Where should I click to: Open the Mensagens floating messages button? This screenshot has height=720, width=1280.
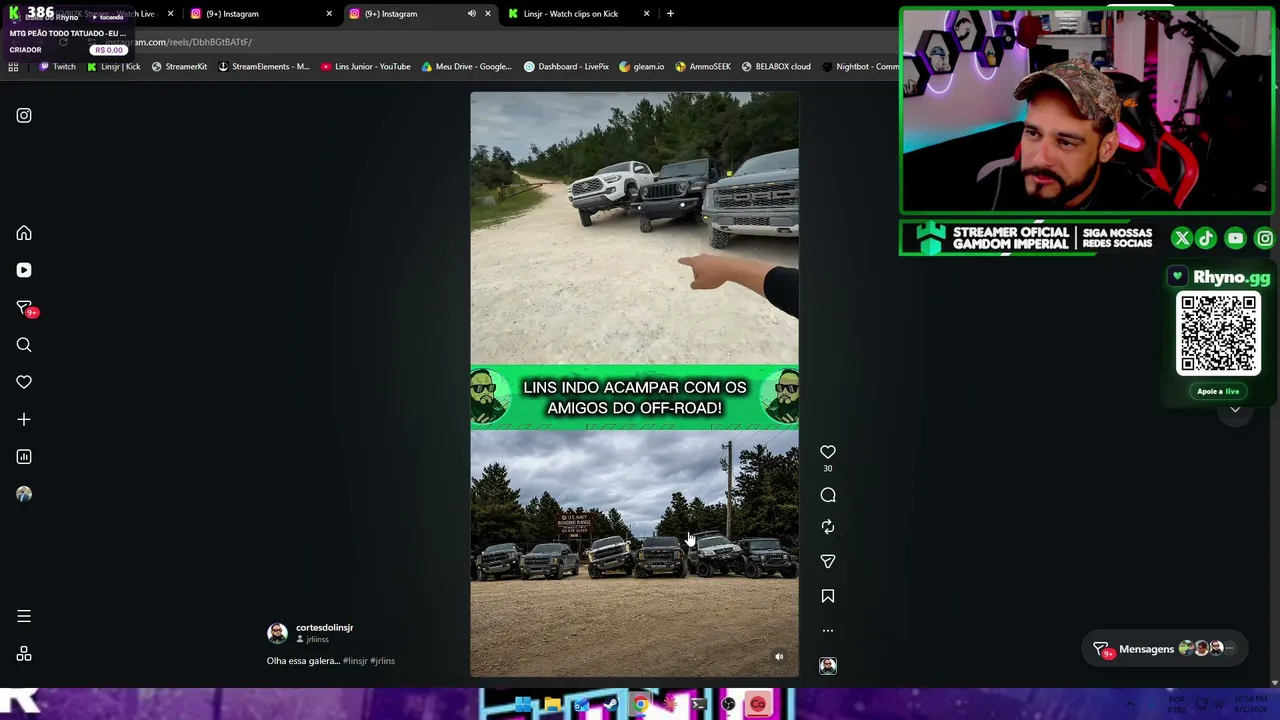click(1165, 649)
